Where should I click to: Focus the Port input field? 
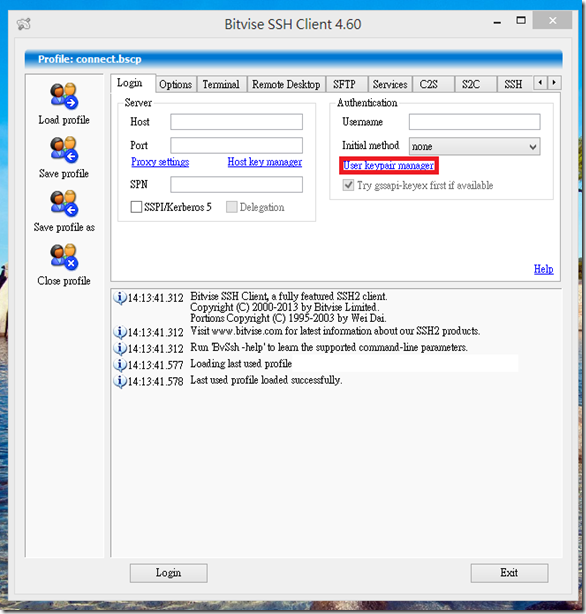236,145
